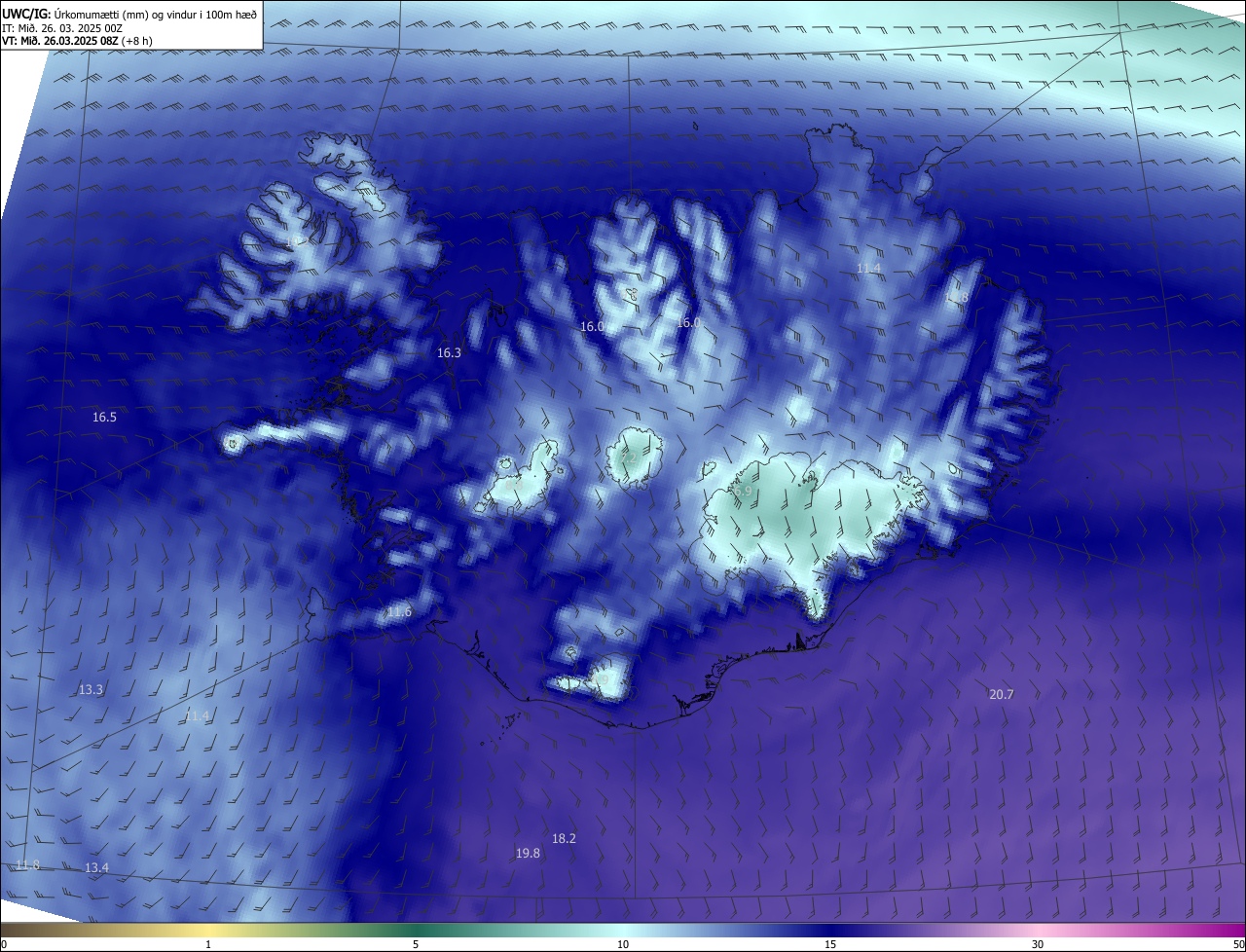
Task: Click the '0' tick label on the color scale
Action: pos(4,945)
